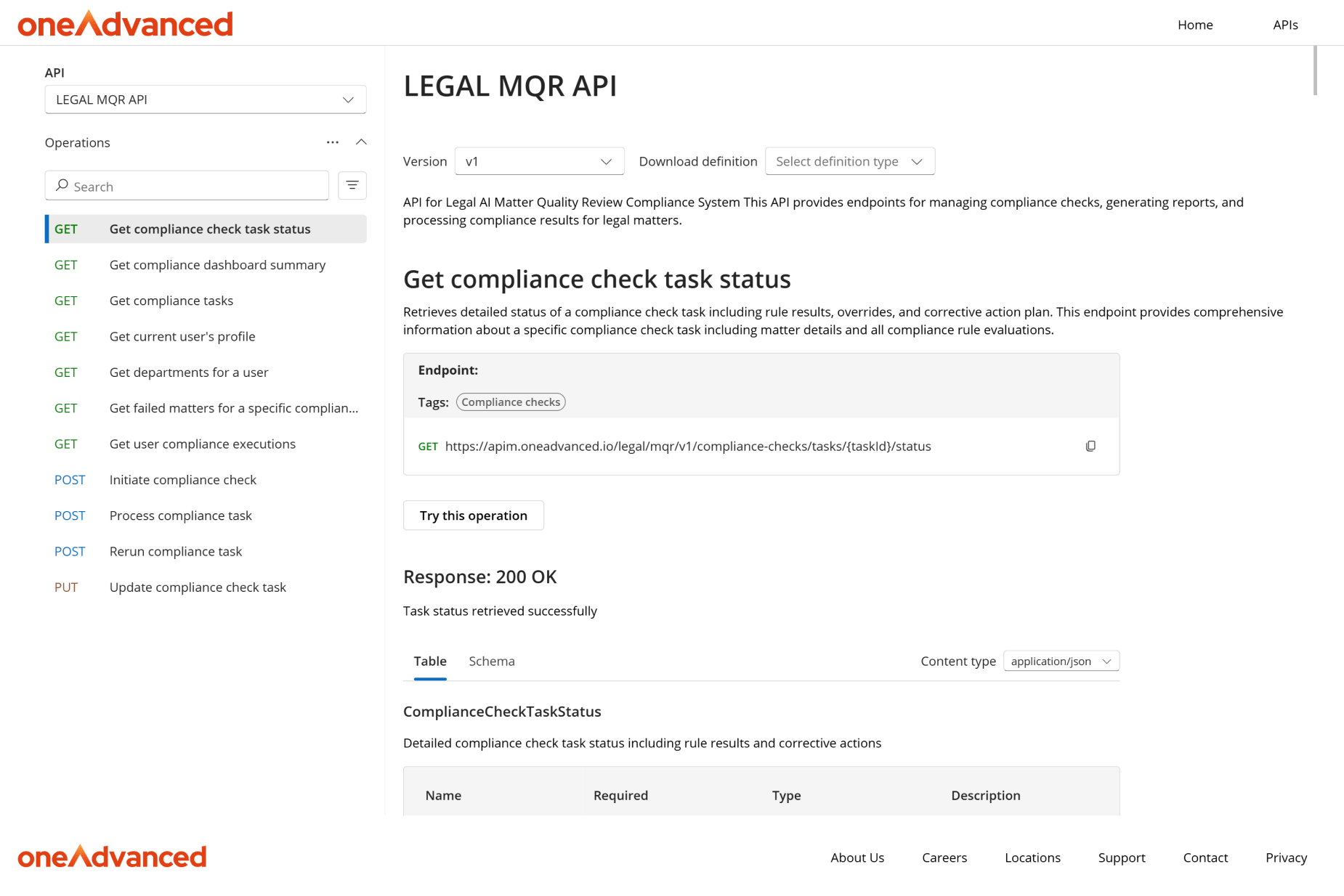Image resolution: width=1344 pixels, height=896 pixels.
Task: Collapse the Operations section chevron
Action: click(x=361, y=142)
